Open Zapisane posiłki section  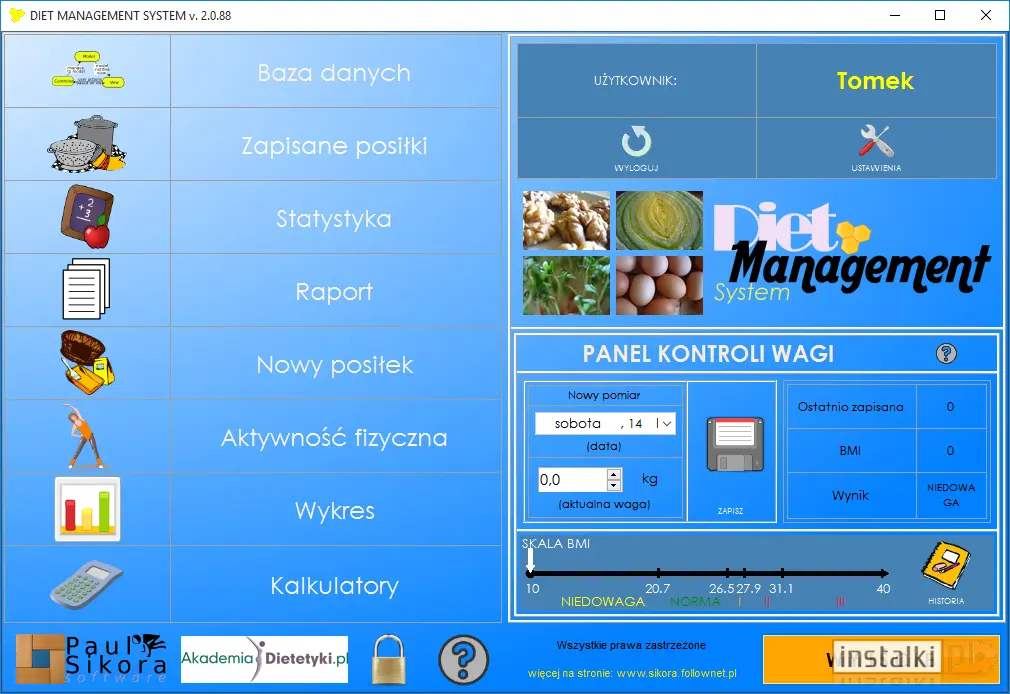pos(334,146)
